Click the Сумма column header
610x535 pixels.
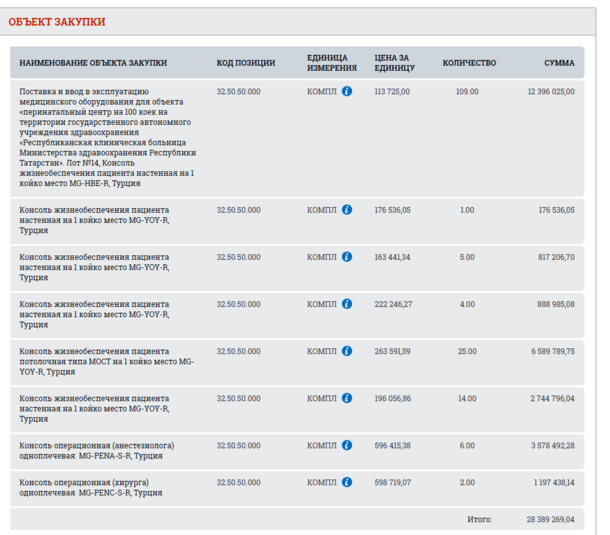tap(559, 63)
